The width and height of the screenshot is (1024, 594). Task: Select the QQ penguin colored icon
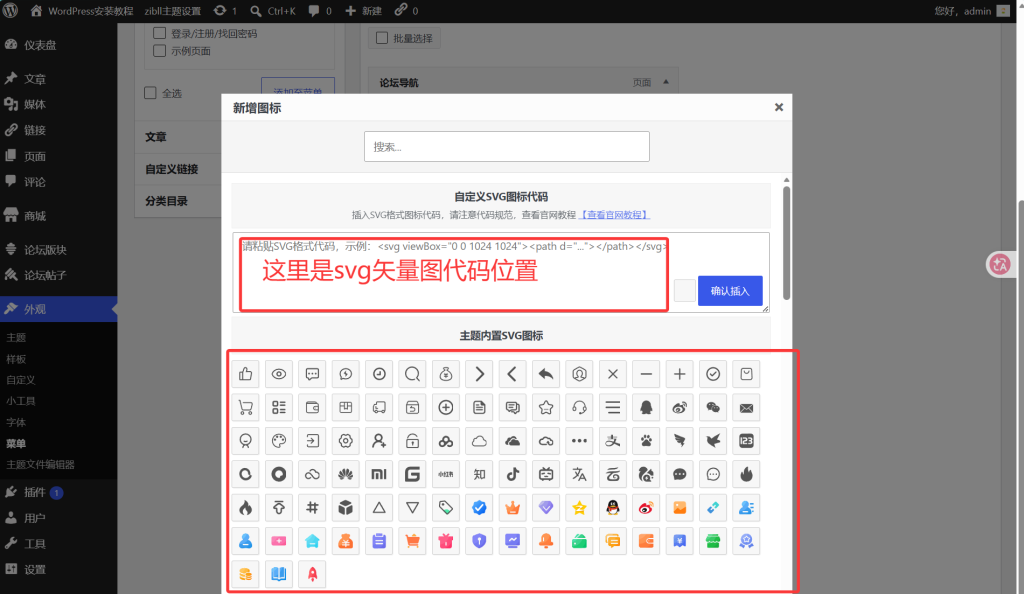click(x=613, y=508)
